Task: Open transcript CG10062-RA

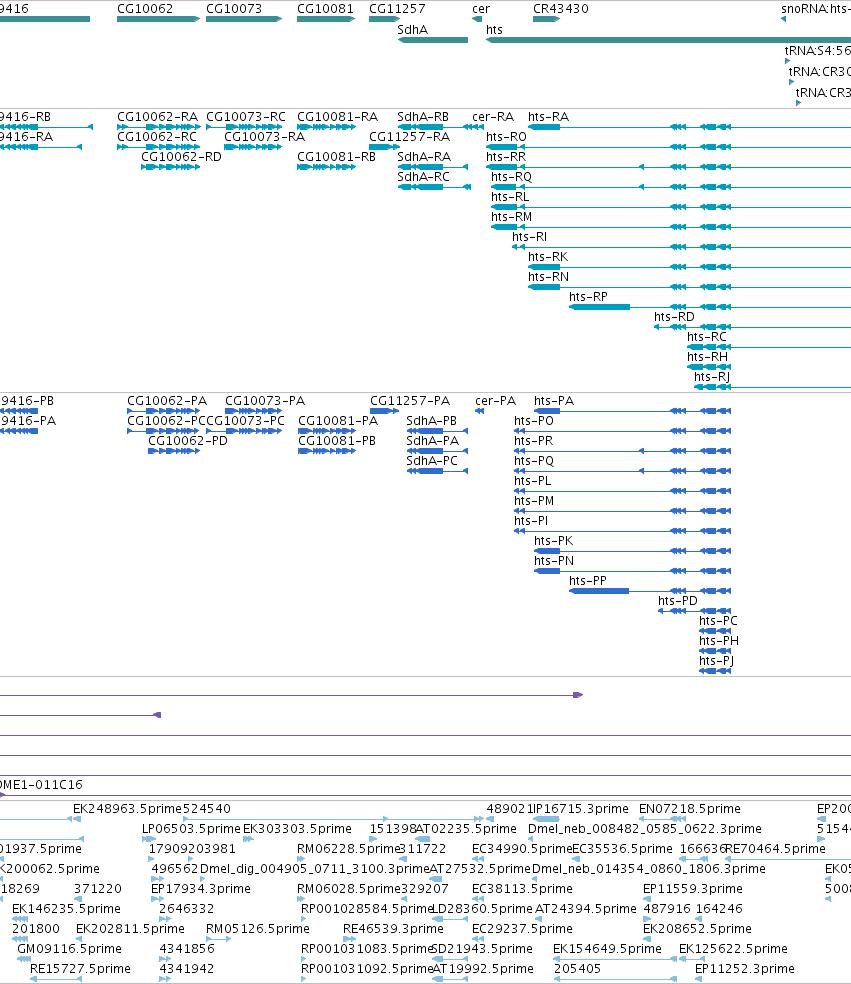Action: pyautogui.click(x=158, y=117)
